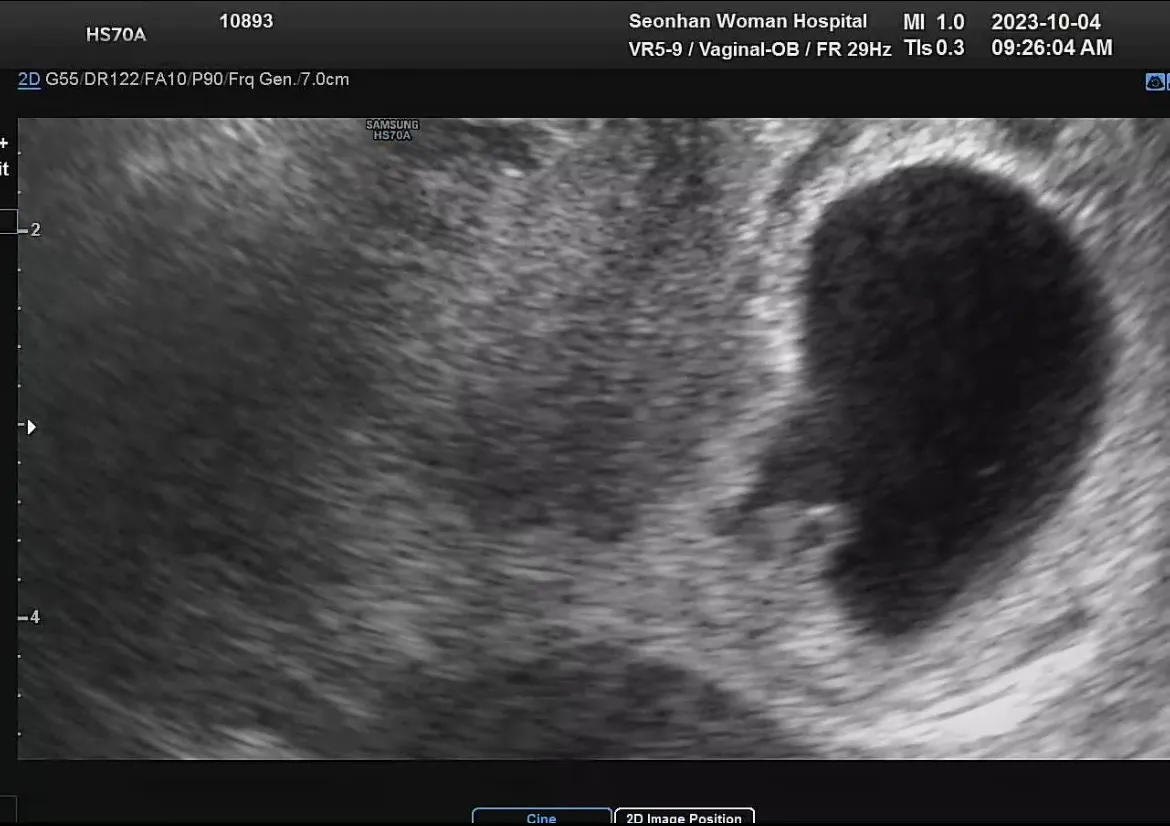
Task: Click the Vaginal-OB preset in header
Action: [x=749, y=49]
